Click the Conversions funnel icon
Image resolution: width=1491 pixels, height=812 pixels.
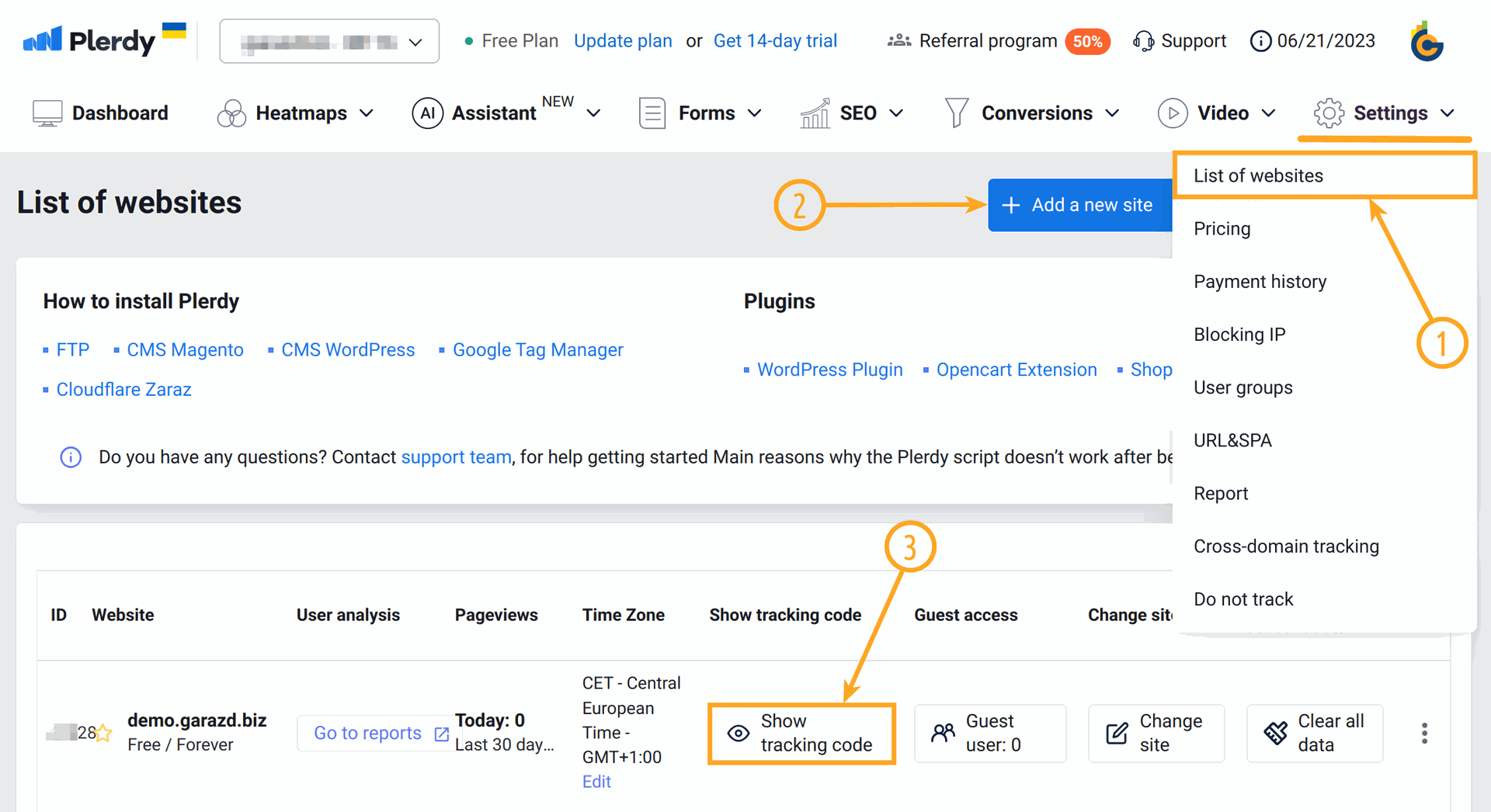[957, 113]
